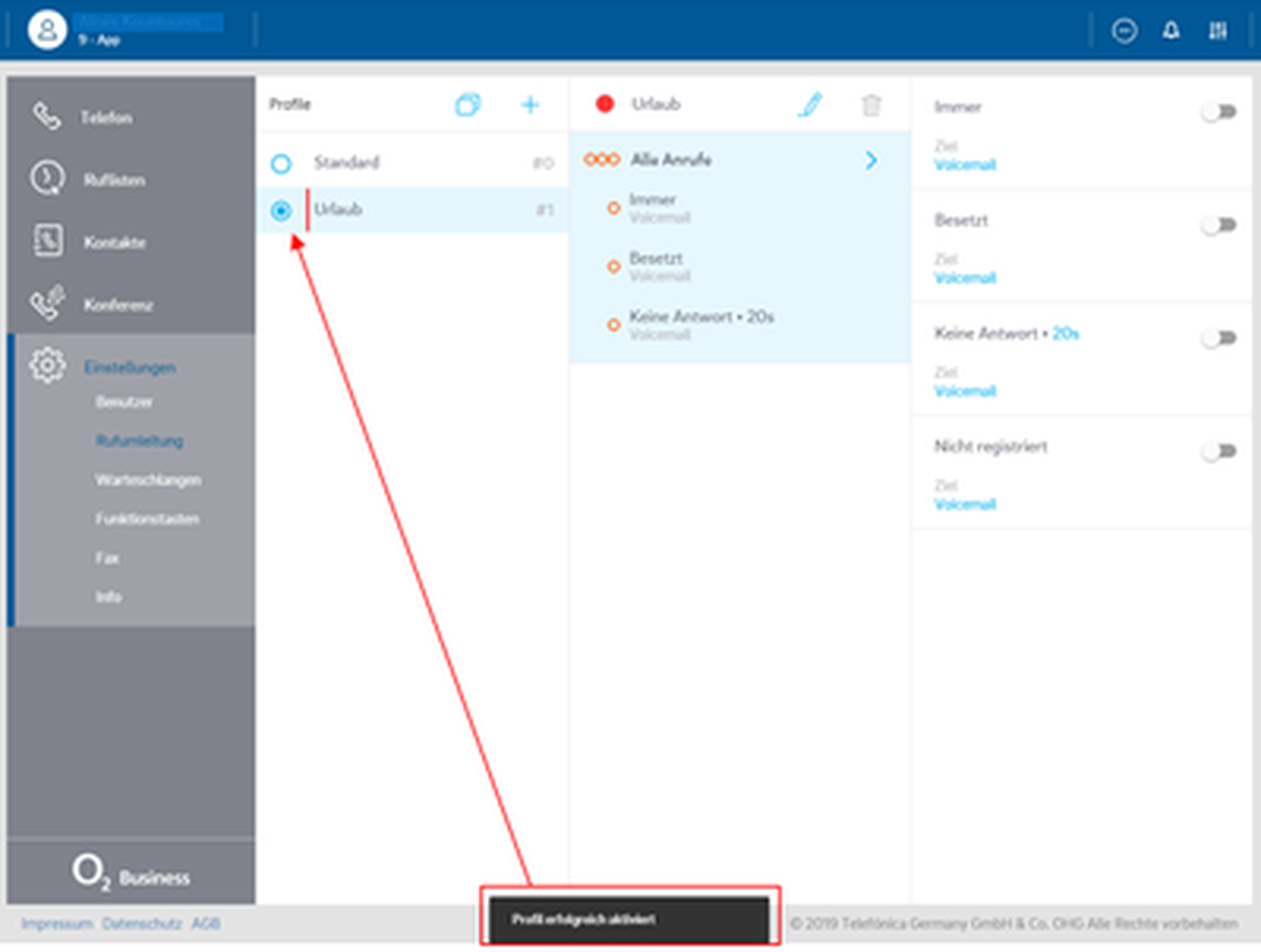Expand Alle Anrufe chevron arrow
The image size is (1261, 952).
[x=871, y=160]
